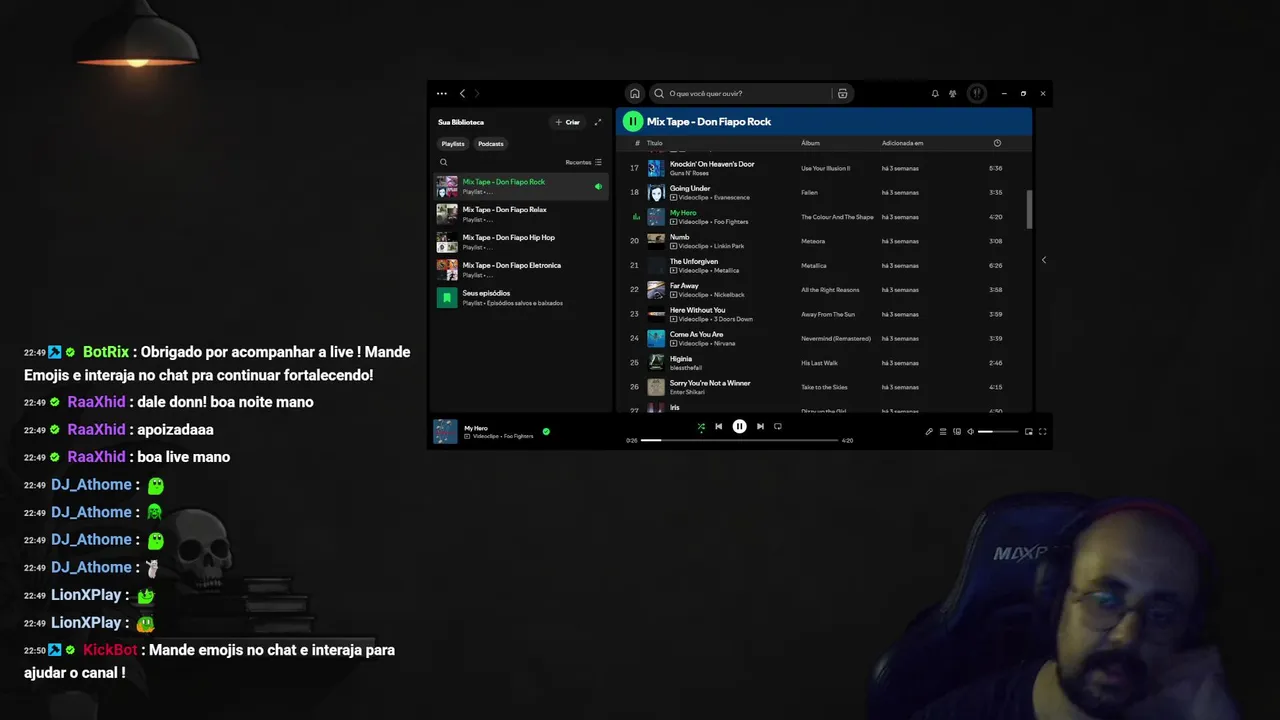Open the notifications bell
Viewport: 1280px width, 720px height.
(x=935, y=94)
